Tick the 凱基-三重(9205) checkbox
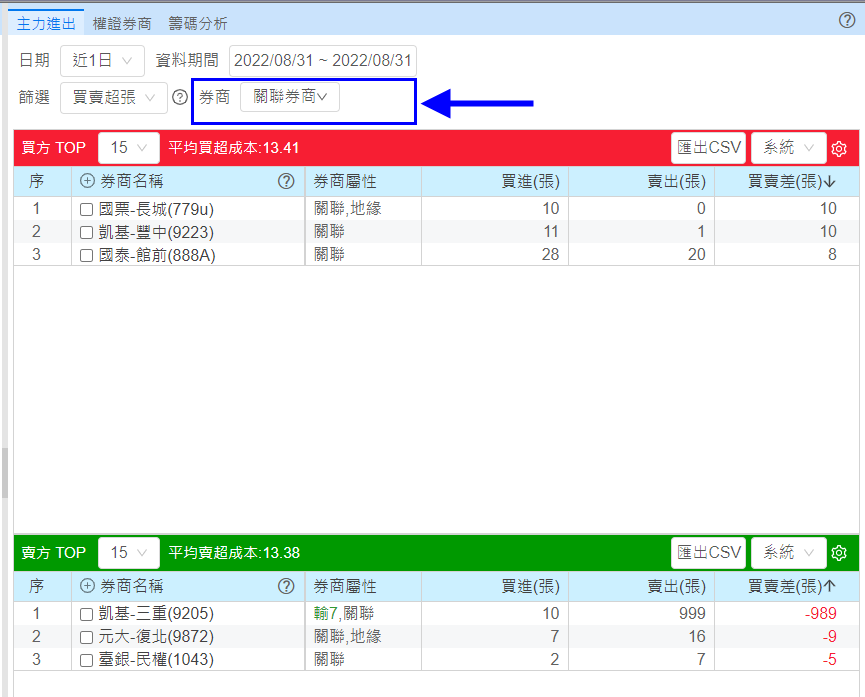865x697 pixels. click(x=87, y=614)
